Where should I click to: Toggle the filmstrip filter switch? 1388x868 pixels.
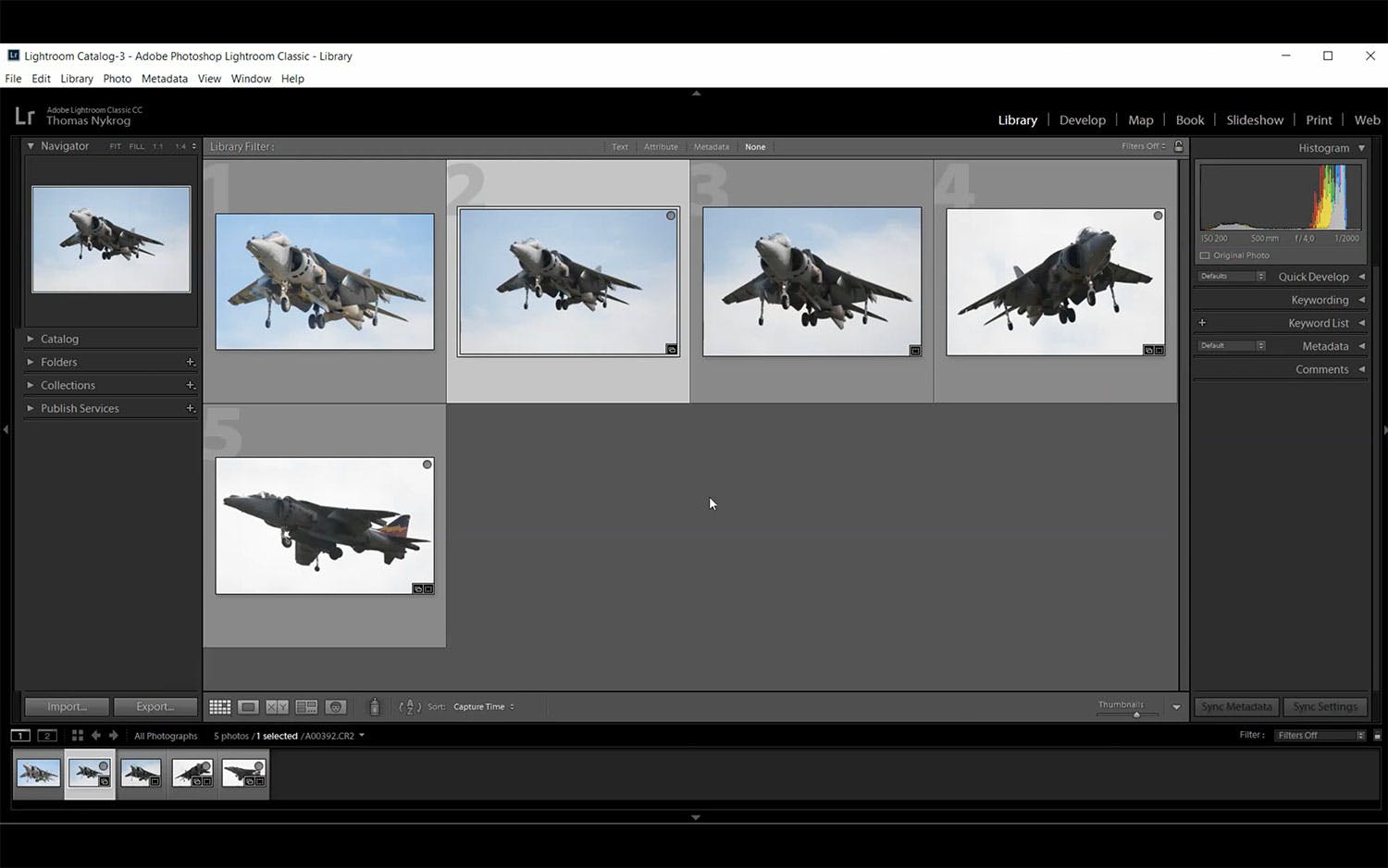1377,736
